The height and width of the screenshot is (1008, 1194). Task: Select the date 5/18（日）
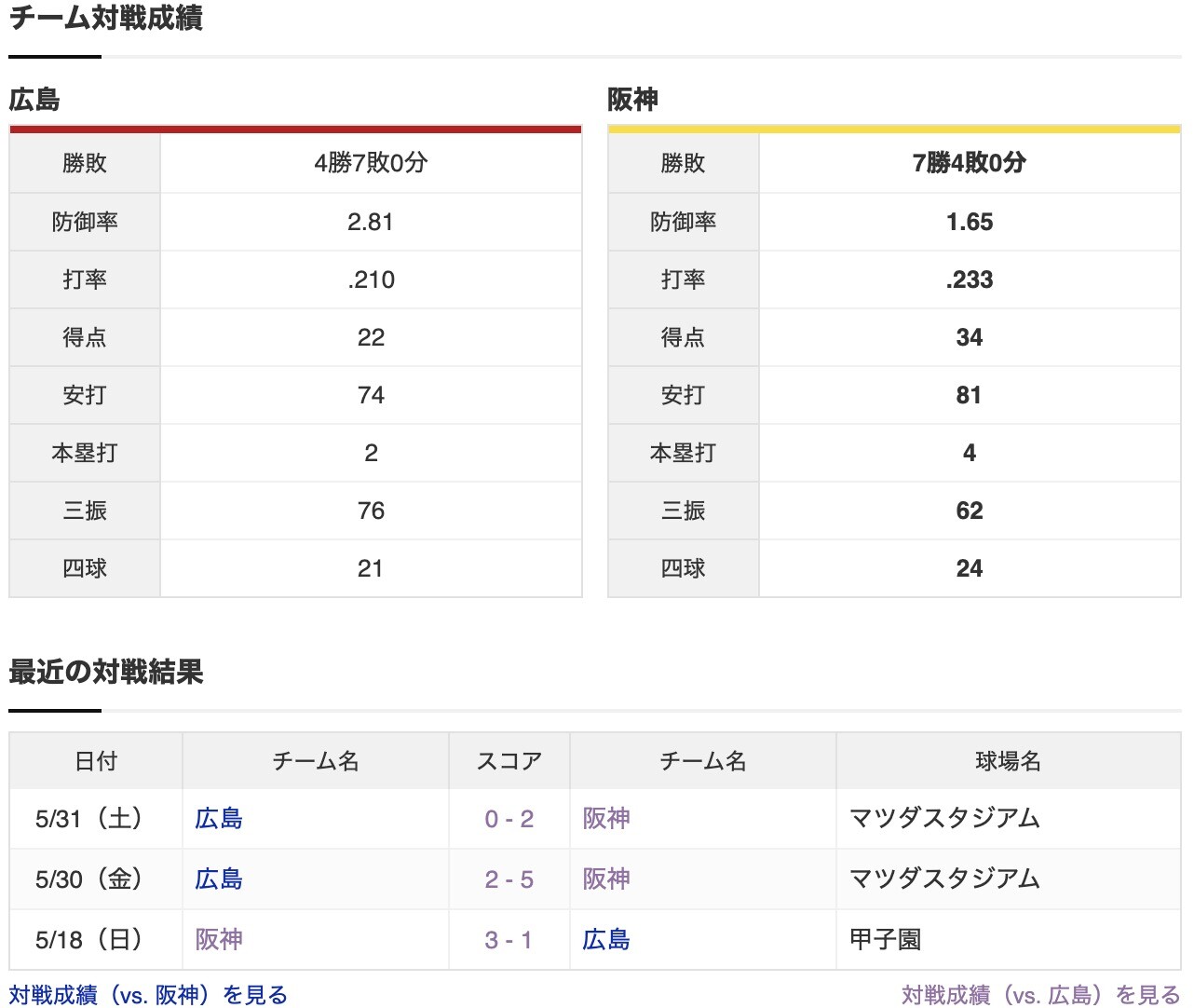coord(89,940)
